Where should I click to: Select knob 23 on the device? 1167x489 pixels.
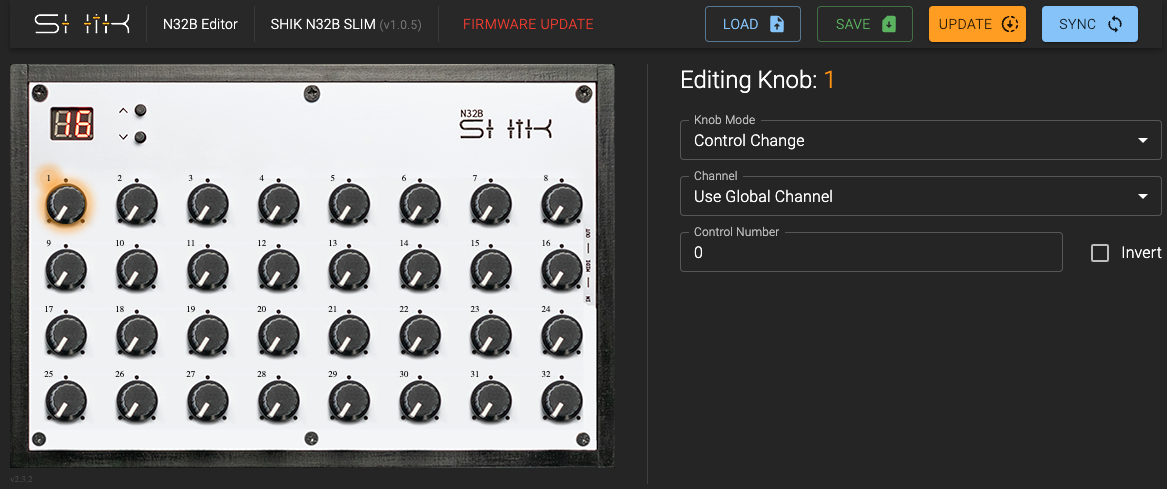tap(491, 334)
